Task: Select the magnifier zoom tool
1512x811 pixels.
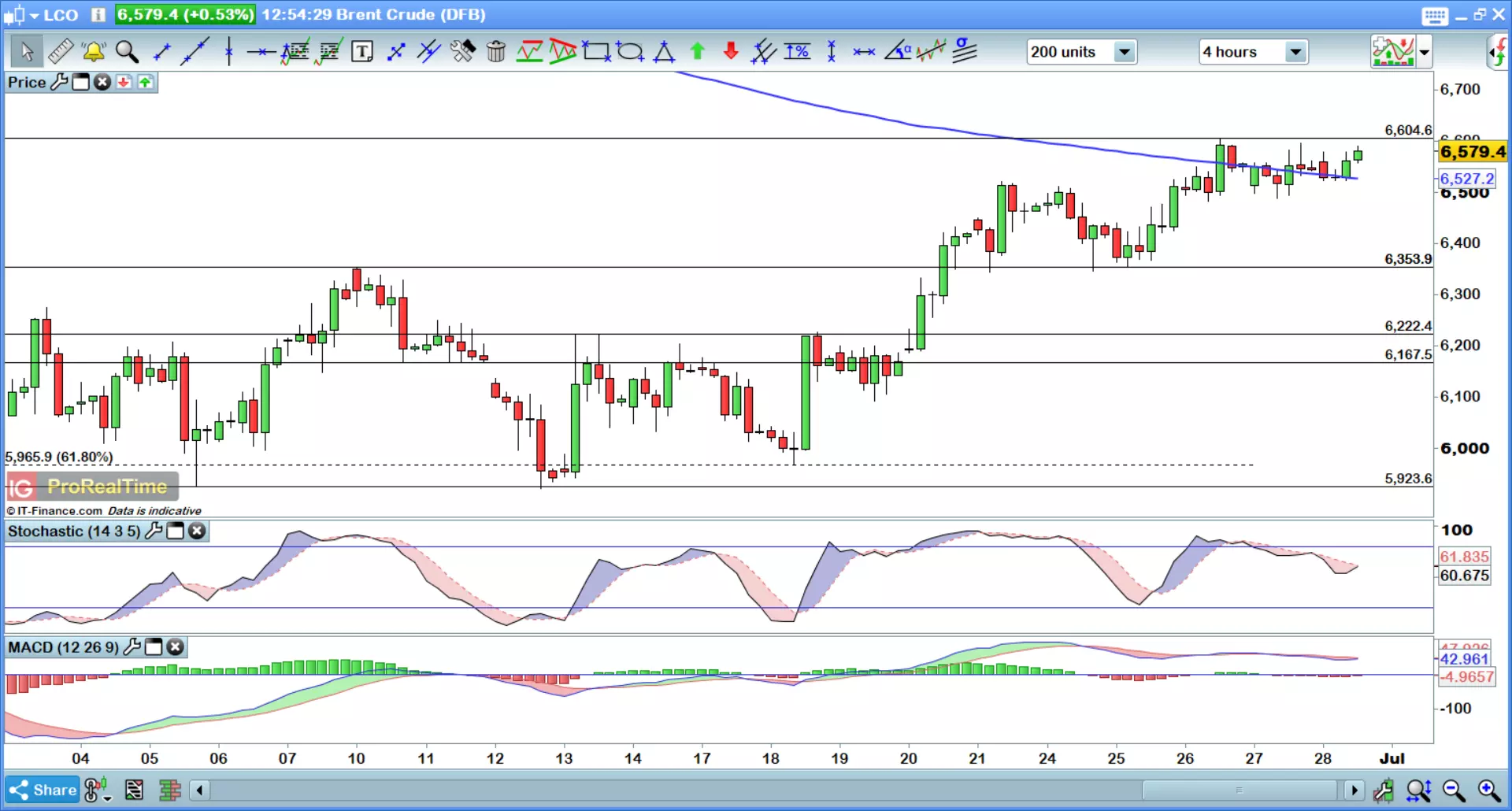Action: coord(127,52)
